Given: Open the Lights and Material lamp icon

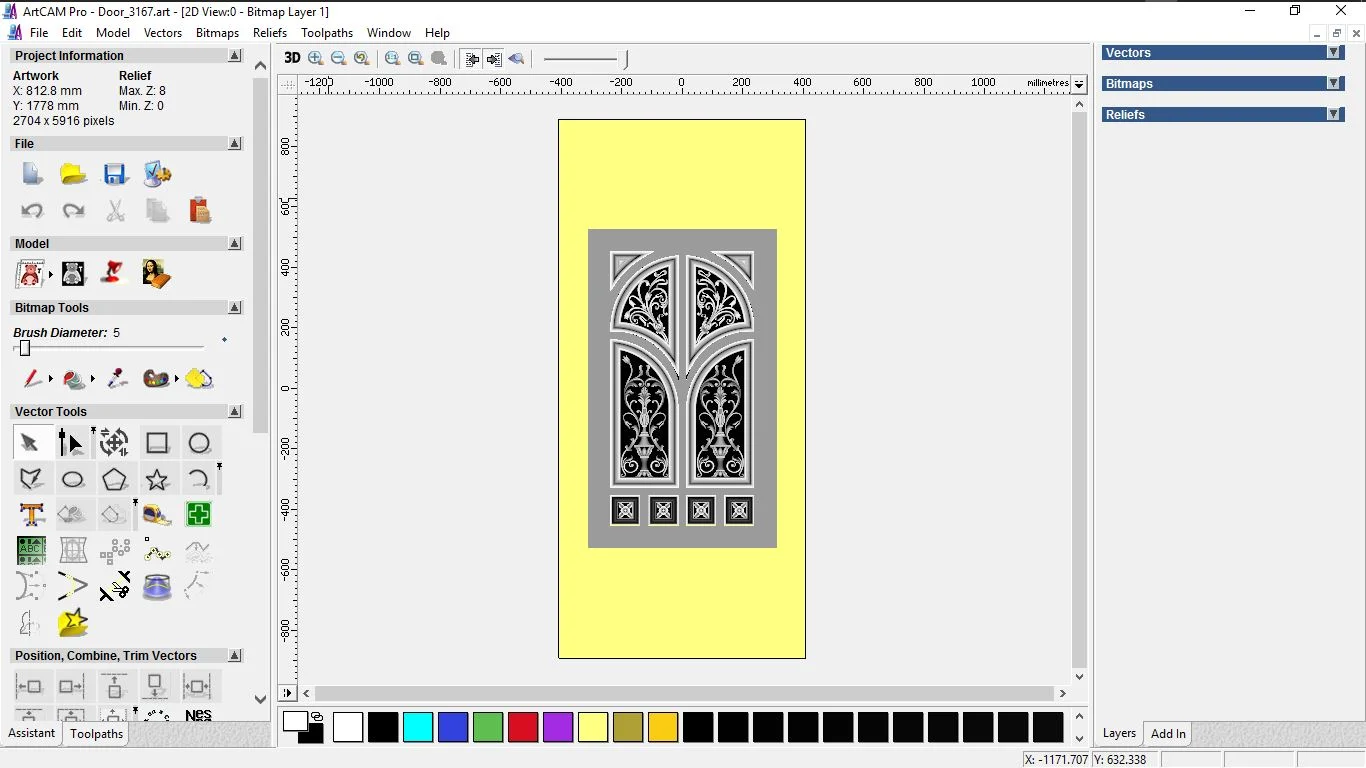Looking at the screenshot, I should pyautogui.click(x=114, y=273).
